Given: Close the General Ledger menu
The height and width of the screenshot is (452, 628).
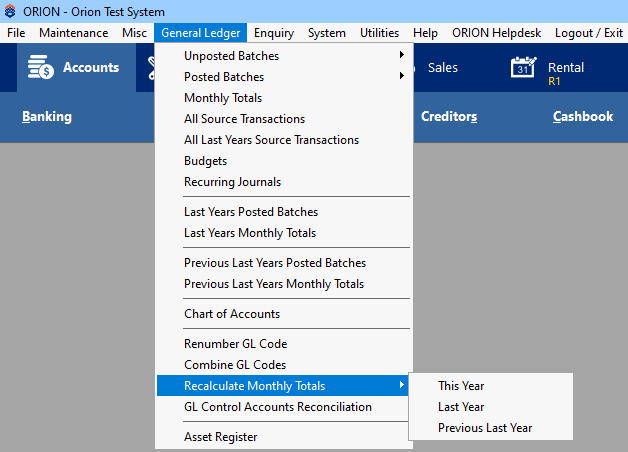Looking at the screenshot, I should pyautogui.click(x=201, y=33).
